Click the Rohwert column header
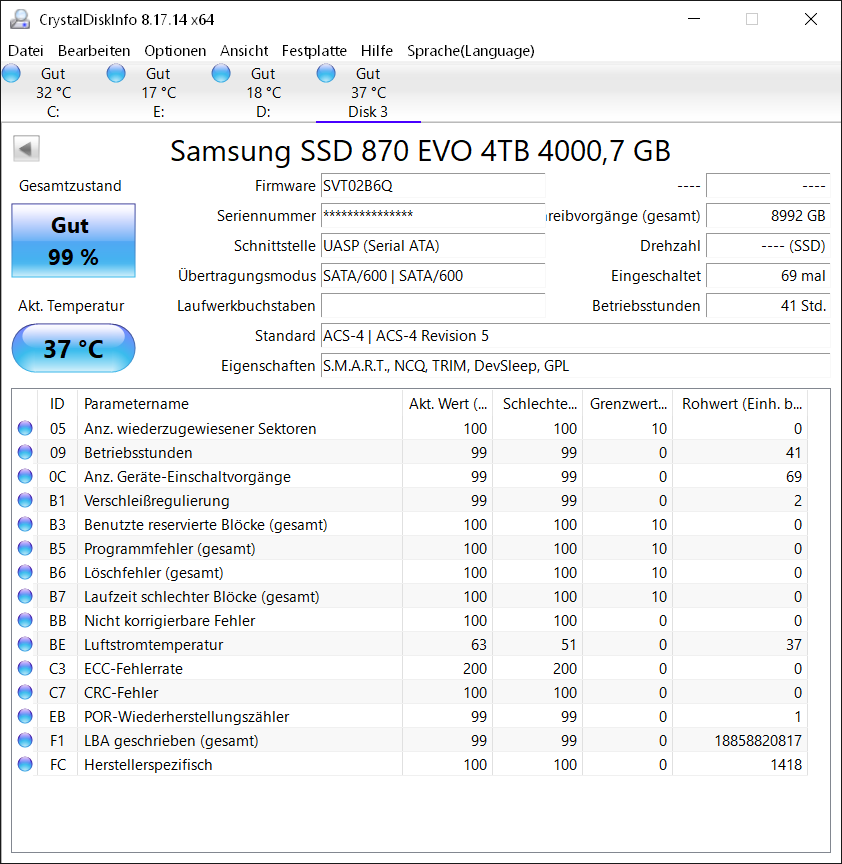 click(740, 404)
